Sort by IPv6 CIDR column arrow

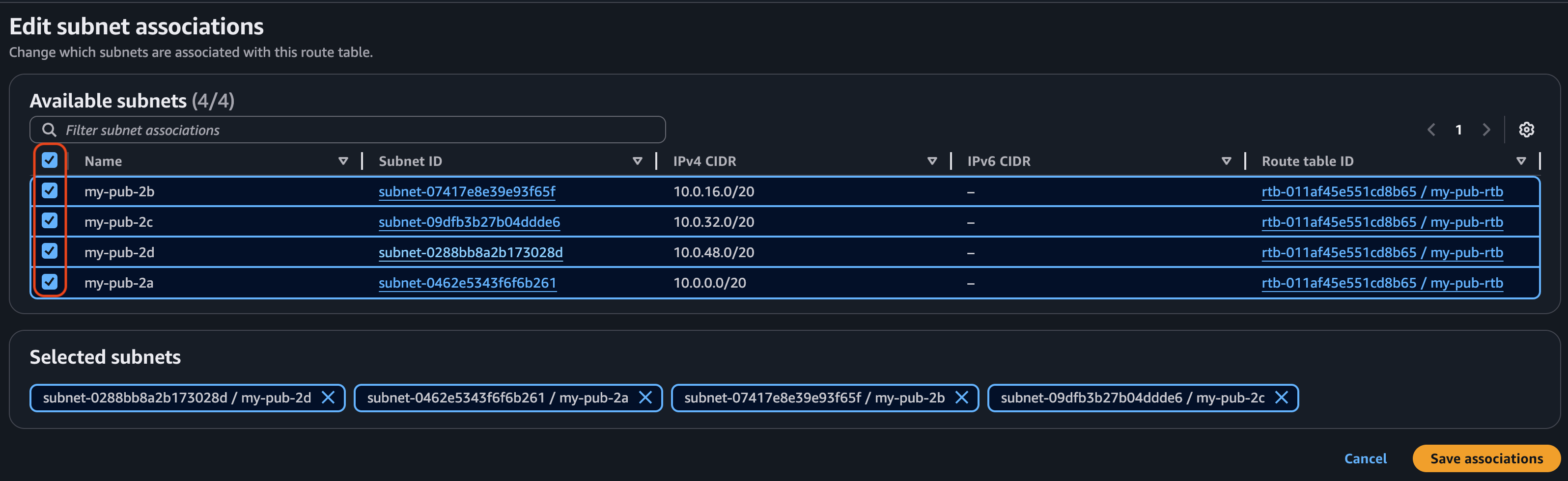pyautogui.click(x=1226, y=161)
